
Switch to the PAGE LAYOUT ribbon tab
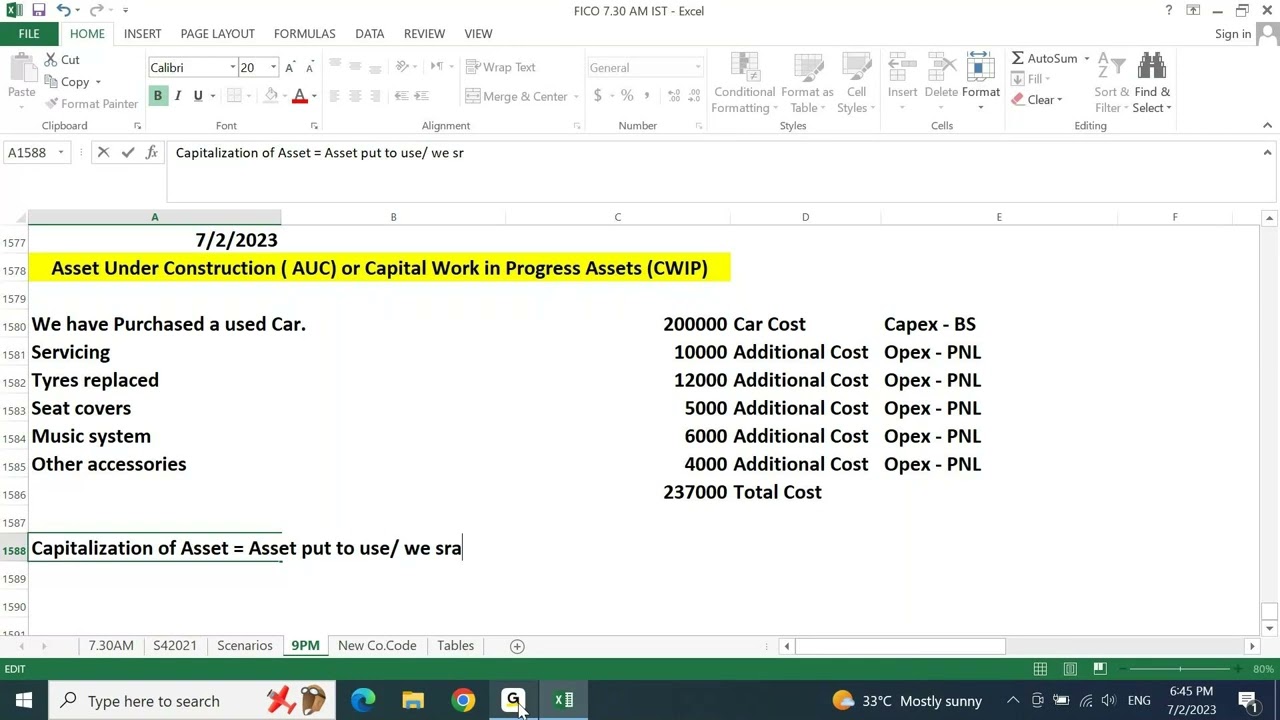217,33
